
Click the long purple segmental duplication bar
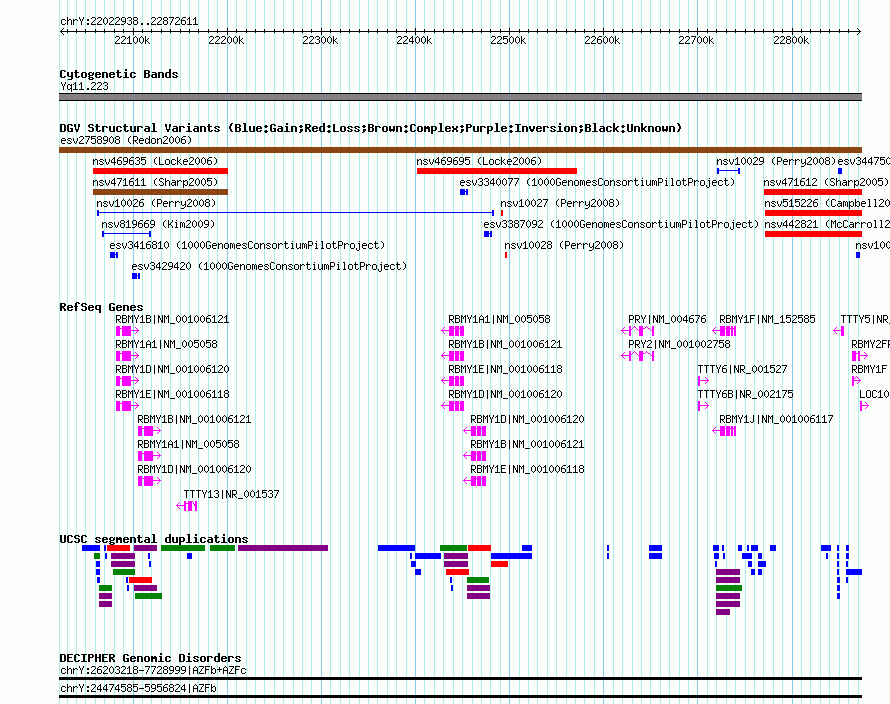pyautogui.click(x=283, y=548)
